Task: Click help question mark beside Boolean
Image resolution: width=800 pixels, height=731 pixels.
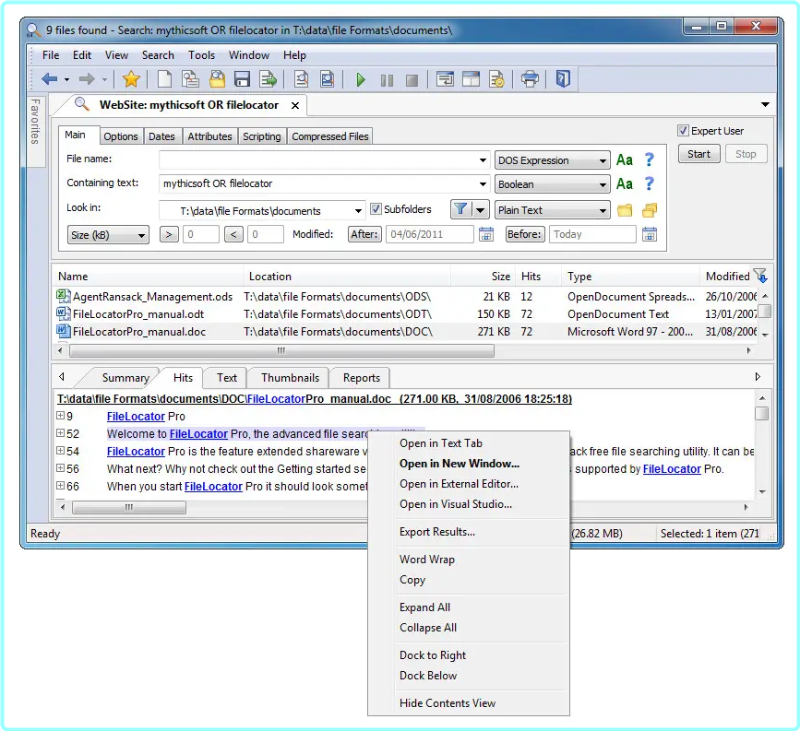Action: (x=648, y=184)
